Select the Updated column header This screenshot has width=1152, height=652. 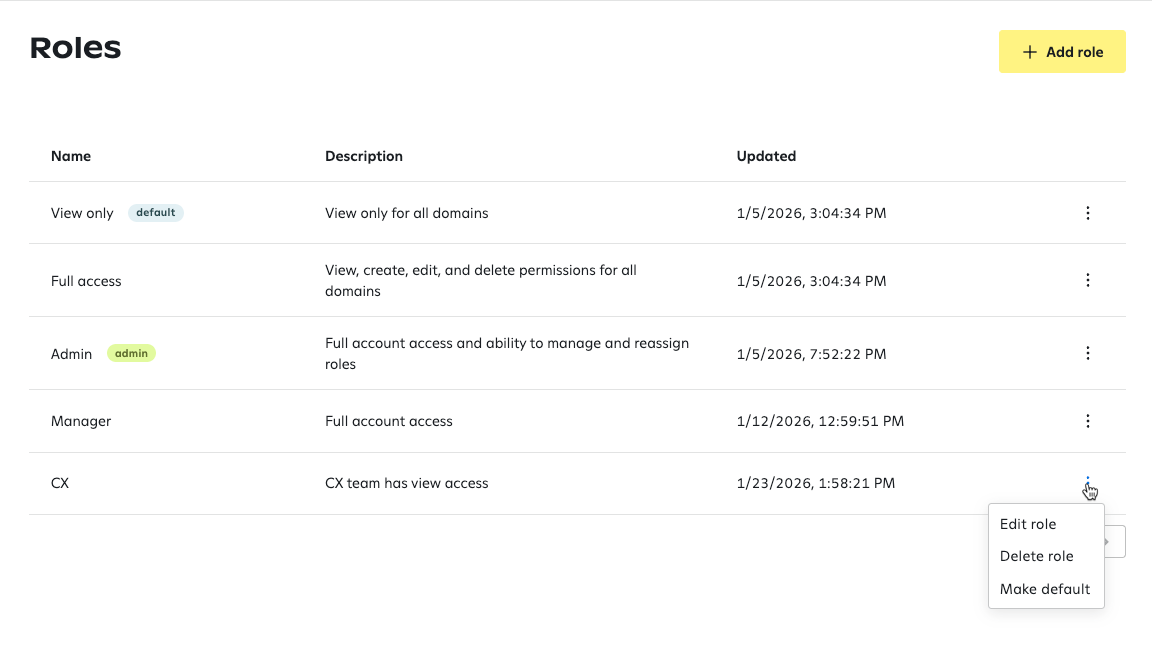(766, 156)
